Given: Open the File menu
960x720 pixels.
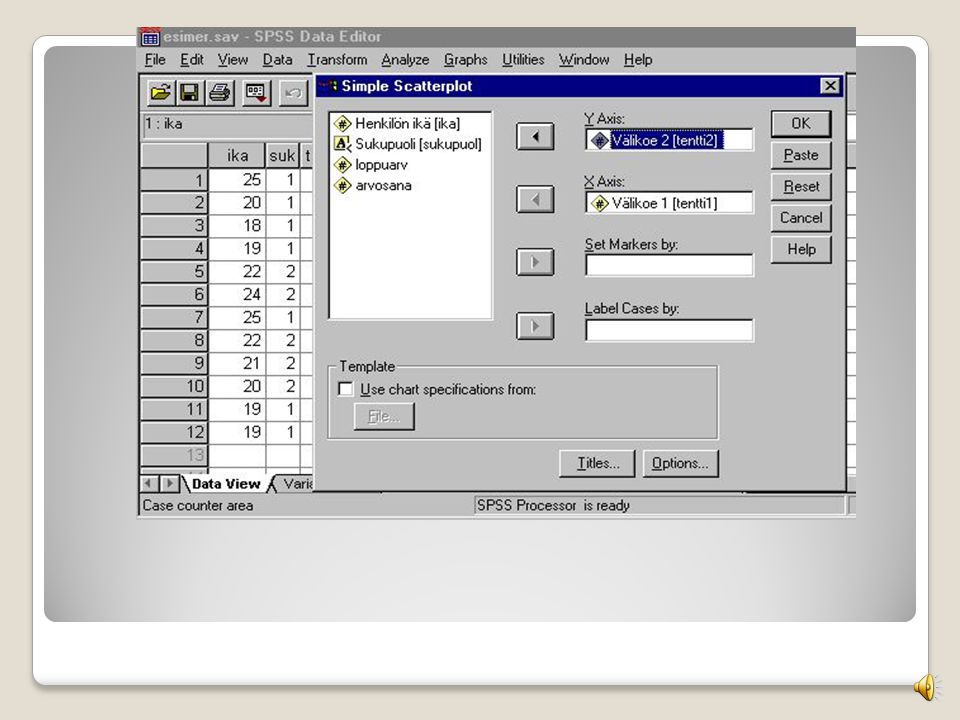Looking at the screenshot, I should click(x=155, y=59).
